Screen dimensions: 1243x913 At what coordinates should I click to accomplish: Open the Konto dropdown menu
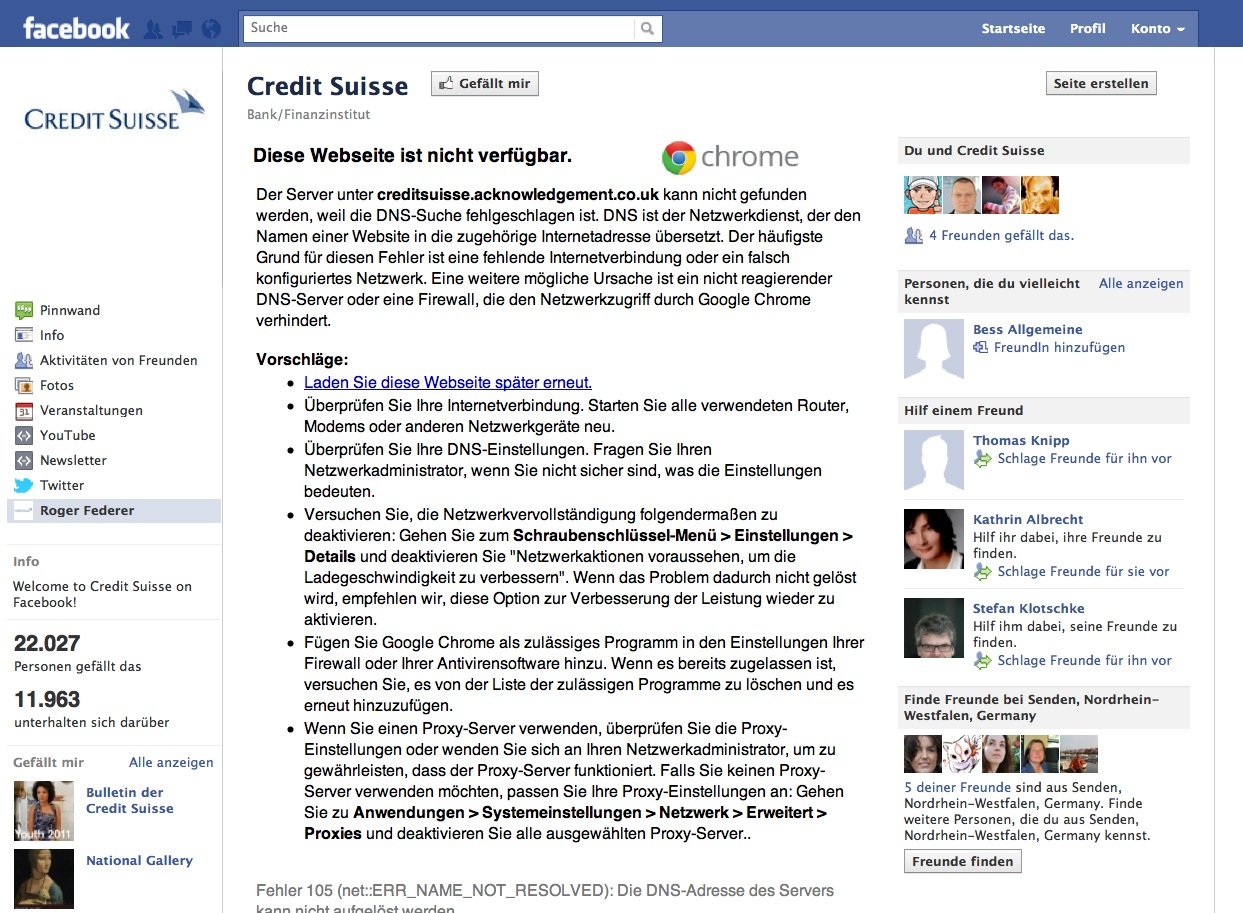pyautogui.click(x=1158, y=28)
